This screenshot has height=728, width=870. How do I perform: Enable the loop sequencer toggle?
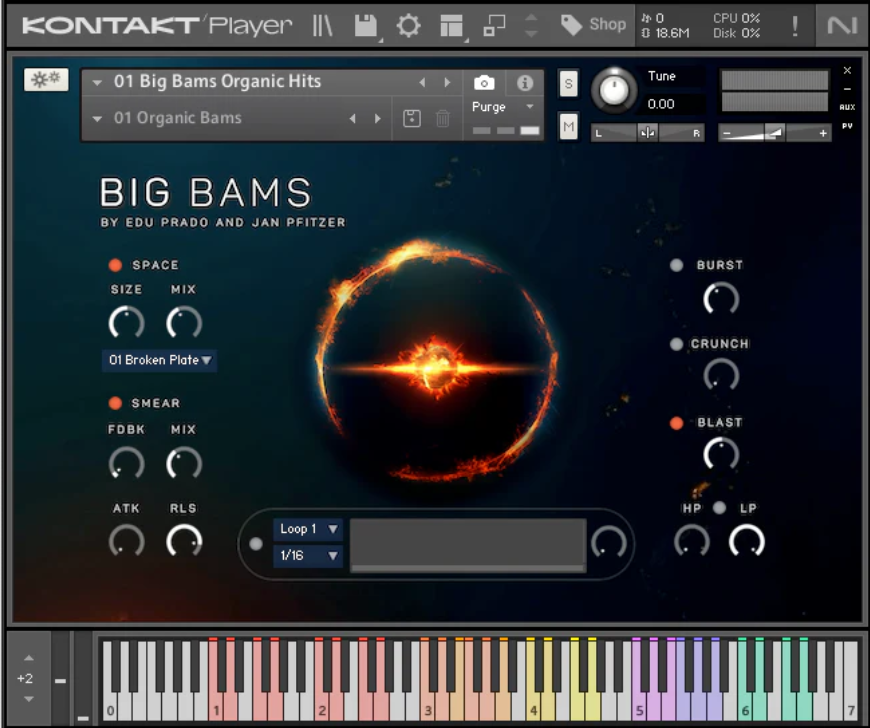click(256, 544)
